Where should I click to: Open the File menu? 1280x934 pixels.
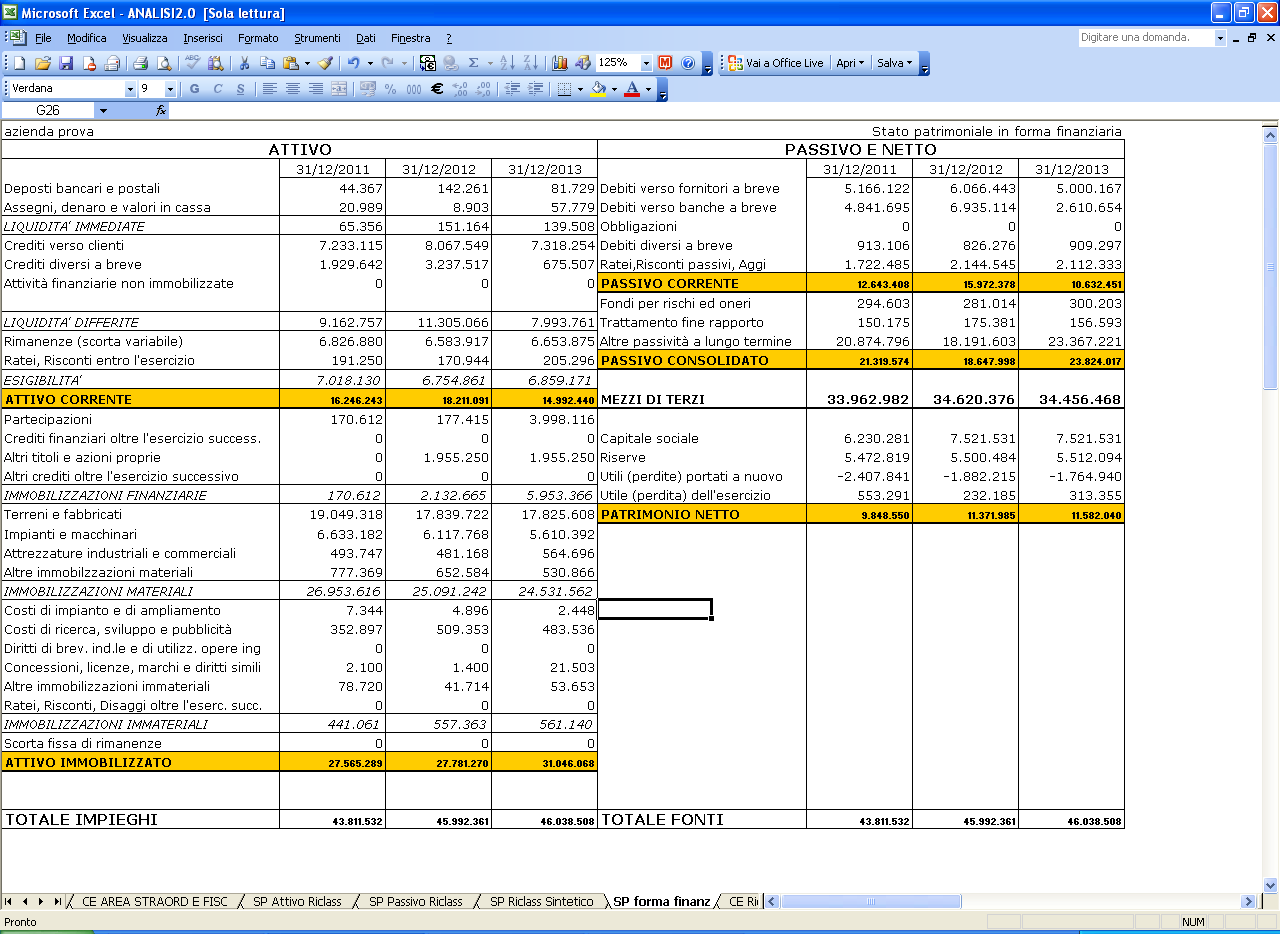(x=43, y=38)
